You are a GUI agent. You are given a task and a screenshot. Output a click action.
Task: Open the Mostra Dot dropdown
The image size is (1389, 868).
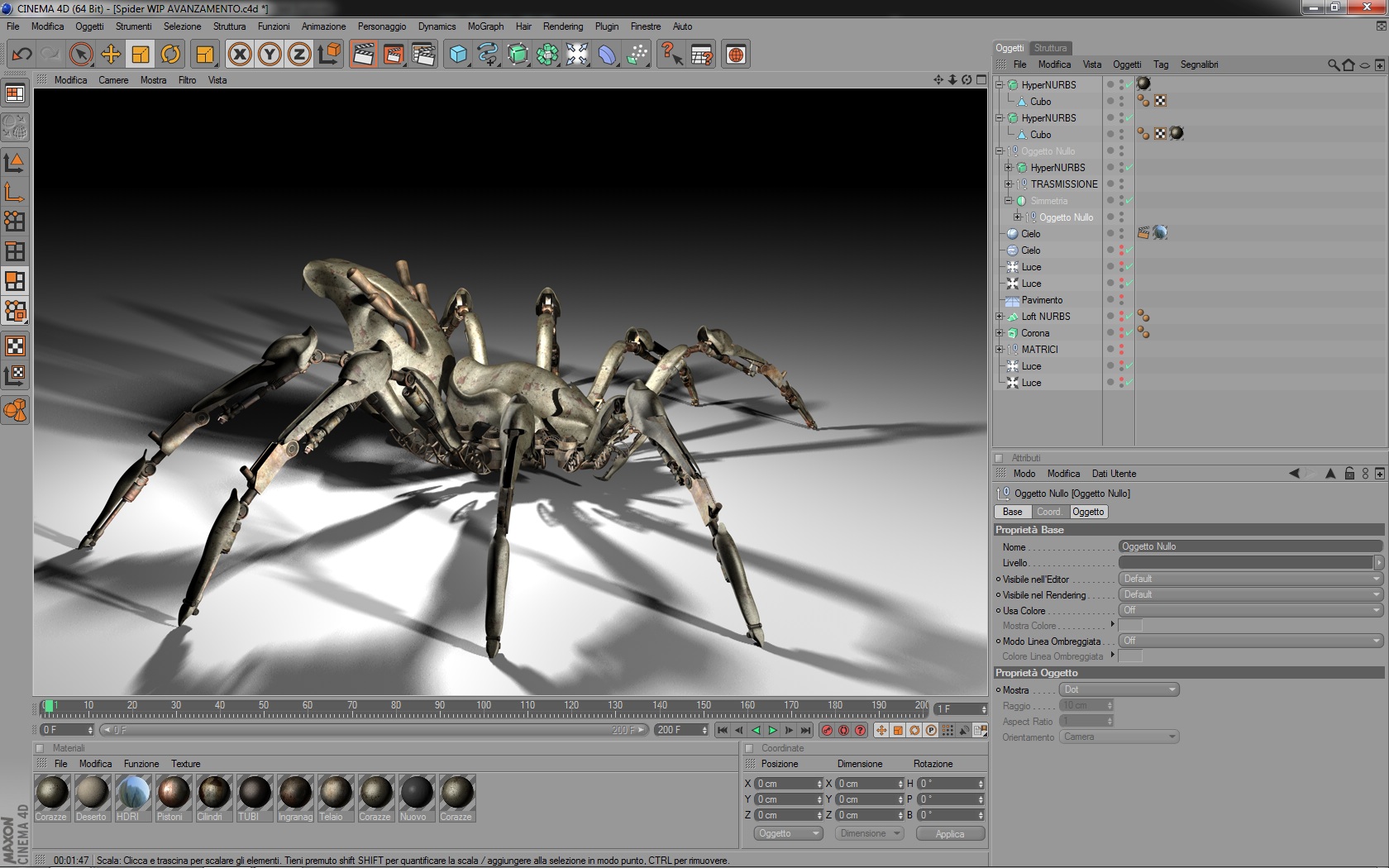[1119, 689]
